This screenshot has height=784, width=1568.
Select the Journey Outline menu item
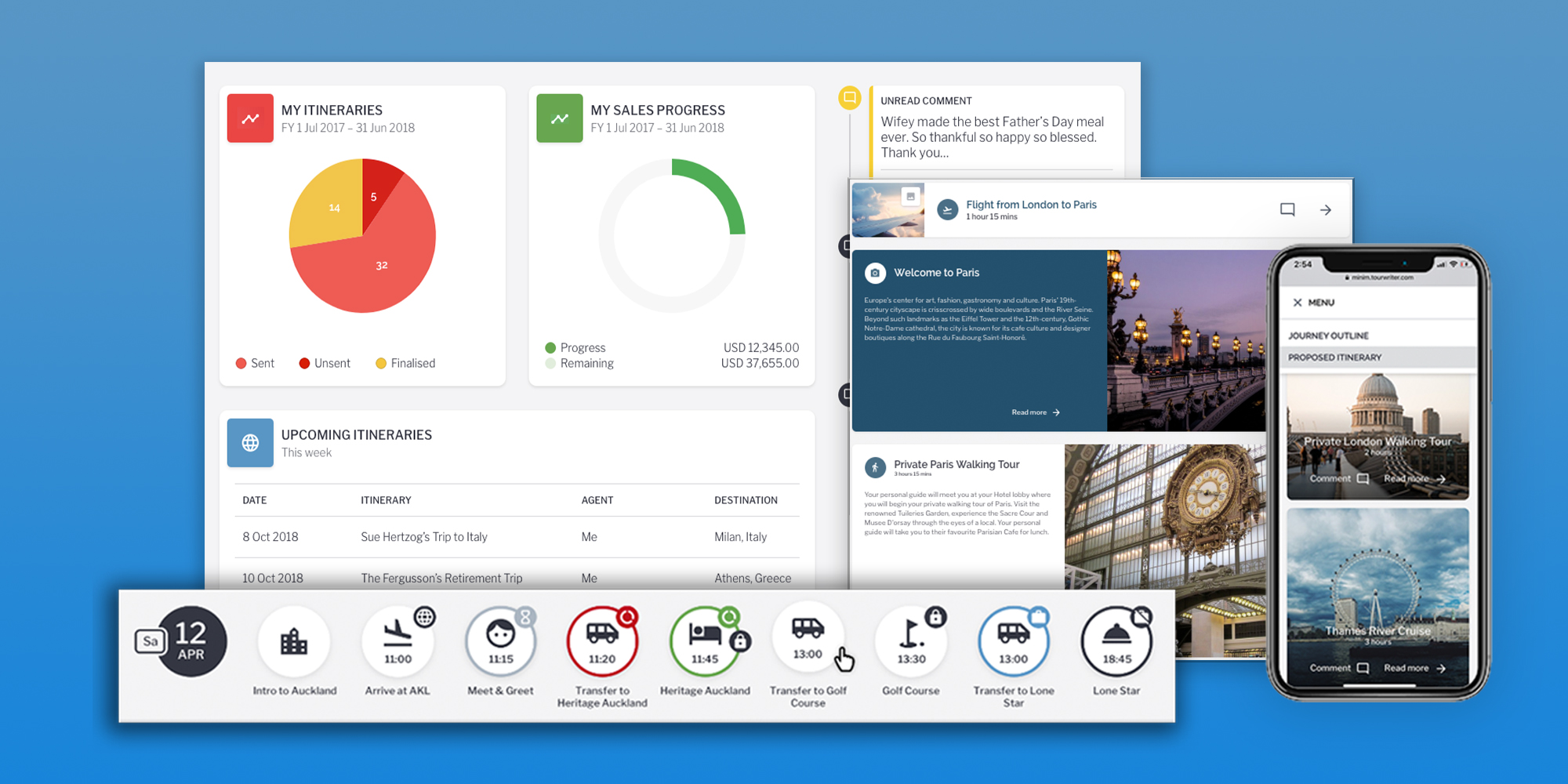click(1328, 336)
